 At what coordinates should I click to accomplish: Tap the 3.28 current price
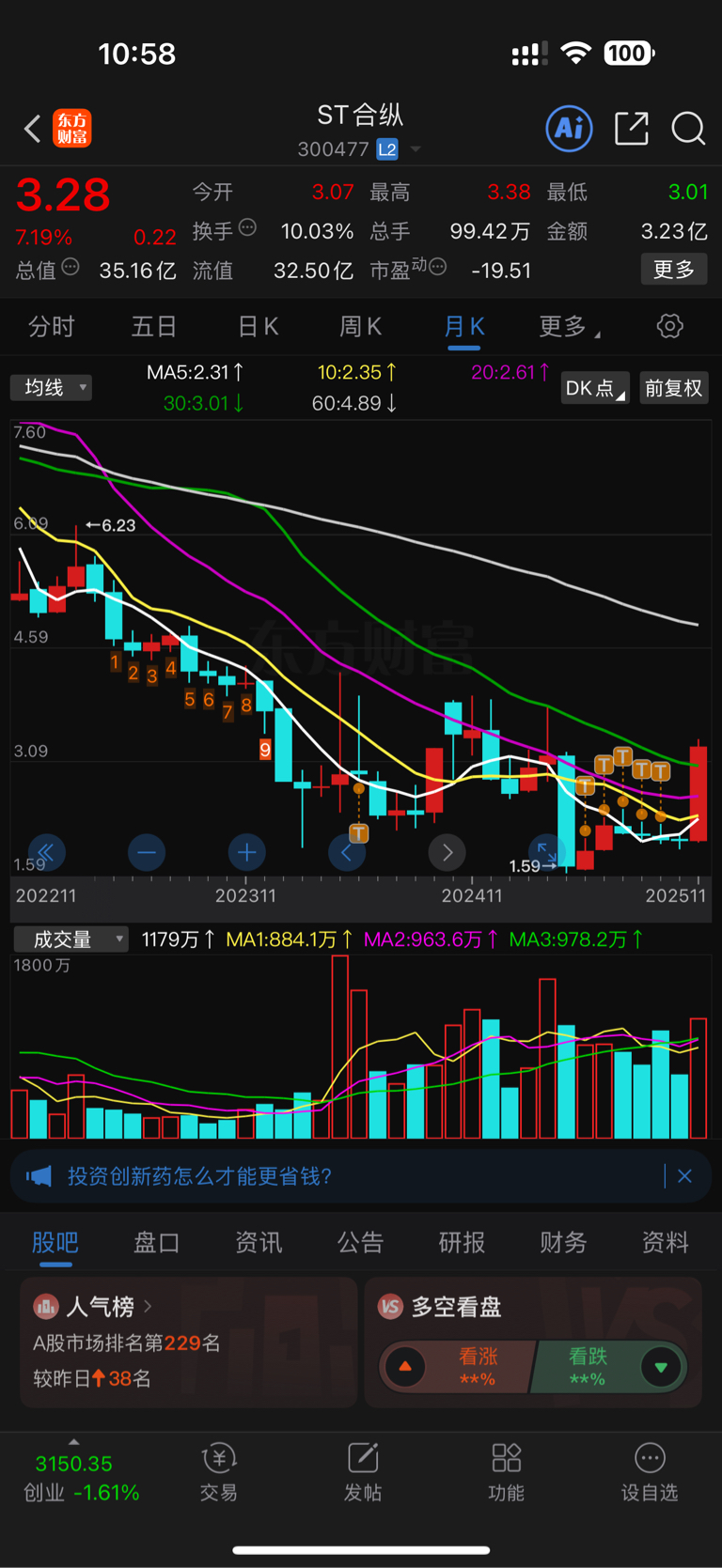[x=63, y=195]
